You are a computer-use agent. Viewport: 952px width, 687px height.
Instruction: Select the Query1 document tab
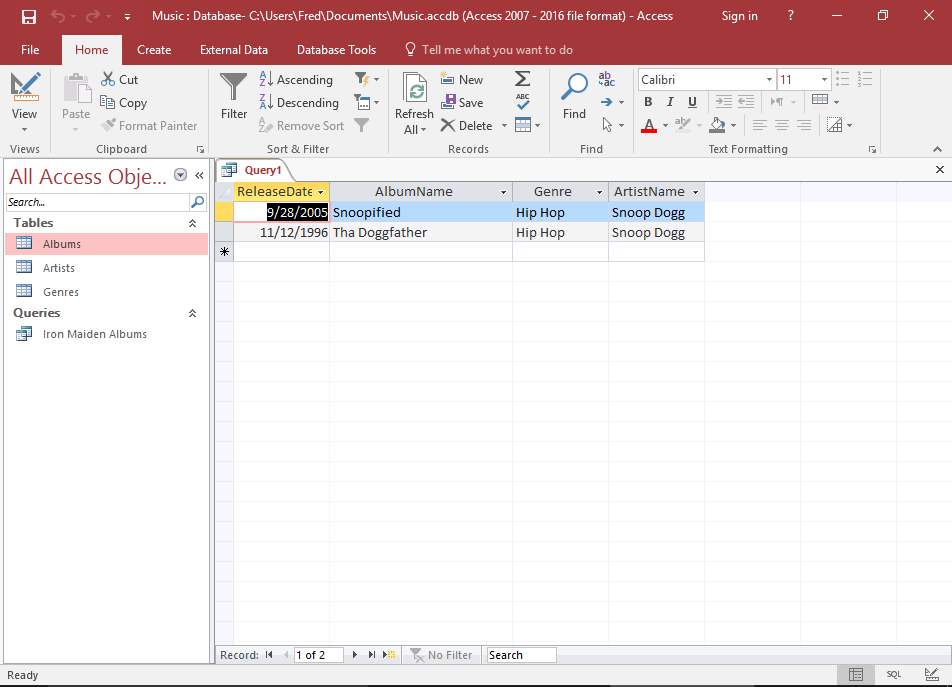click(253, 170)
